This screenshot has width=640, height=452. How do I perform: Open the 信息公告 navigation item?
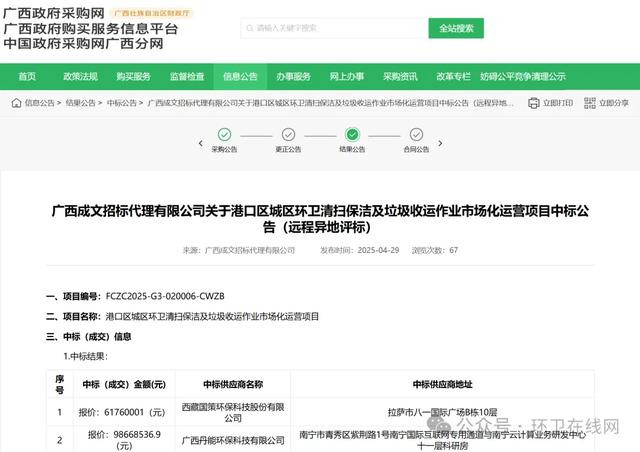(240, 76)
